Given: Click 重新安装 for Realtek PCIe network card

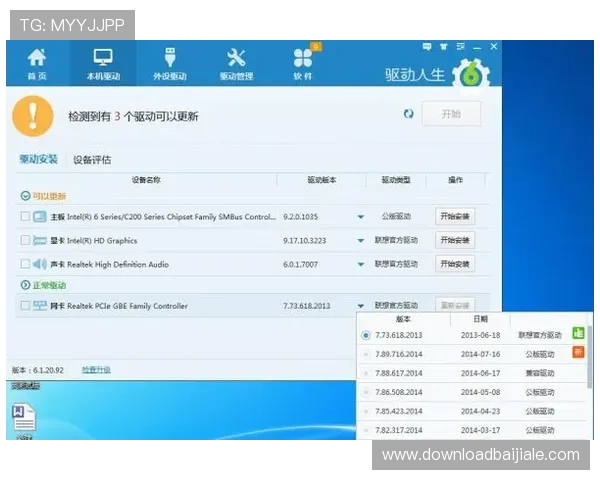Looking at the screenshot, I should point(455,305).
